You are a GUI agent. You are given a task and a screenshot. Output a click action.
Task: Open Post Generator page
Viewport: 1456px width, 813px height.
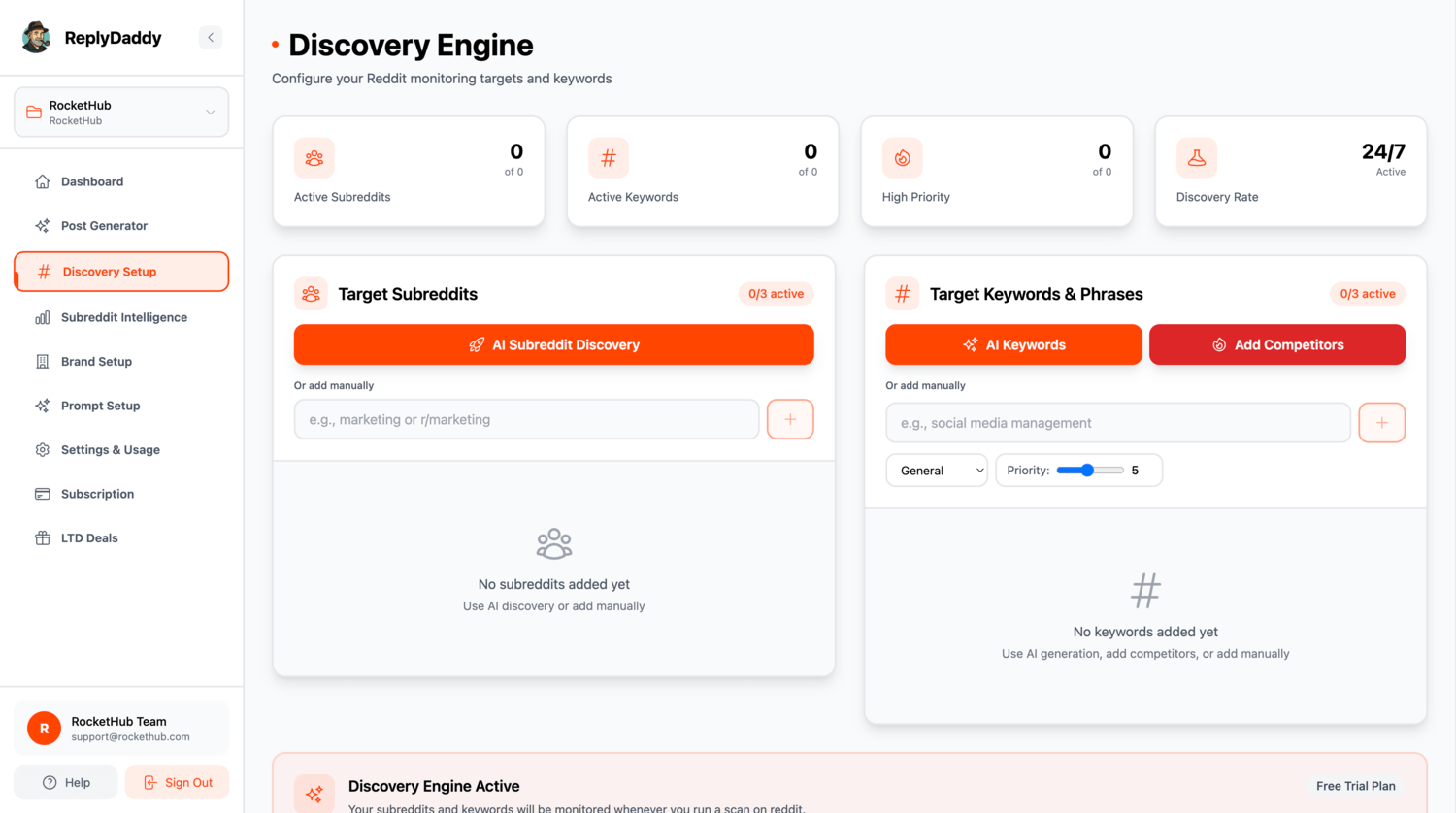click(x=121, y=226)
